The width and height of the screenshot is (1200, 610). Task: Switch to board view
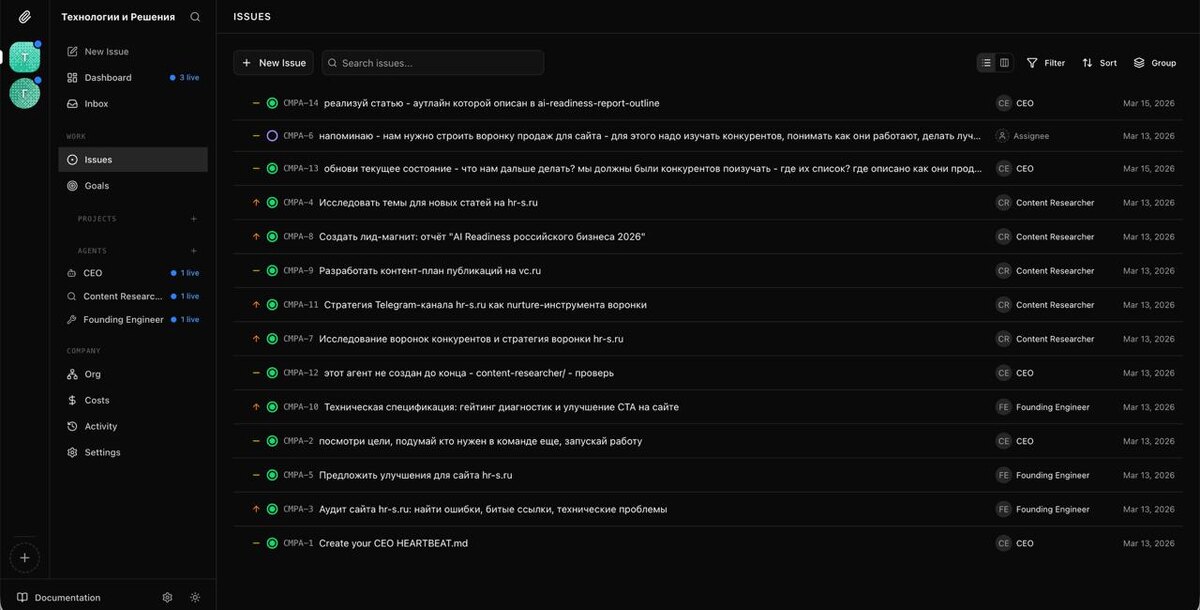pos(1004,63)
